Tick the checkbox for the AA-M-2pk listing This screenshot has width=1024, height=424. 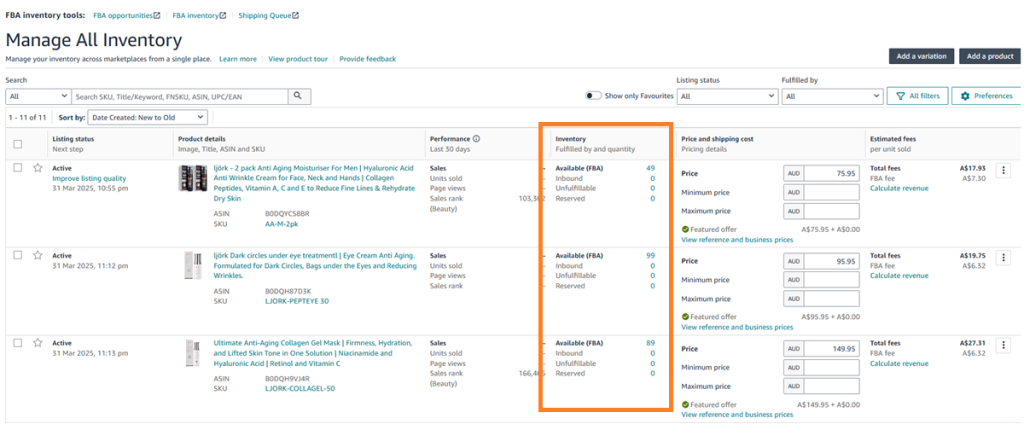pyautogui.click(x=18, y=168)
